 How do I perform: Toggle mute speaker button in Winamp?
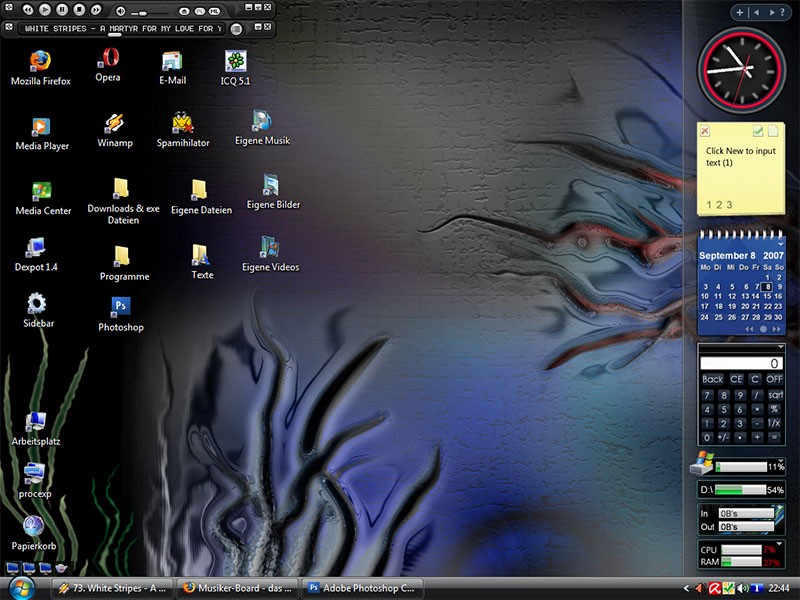click(120, 11)
